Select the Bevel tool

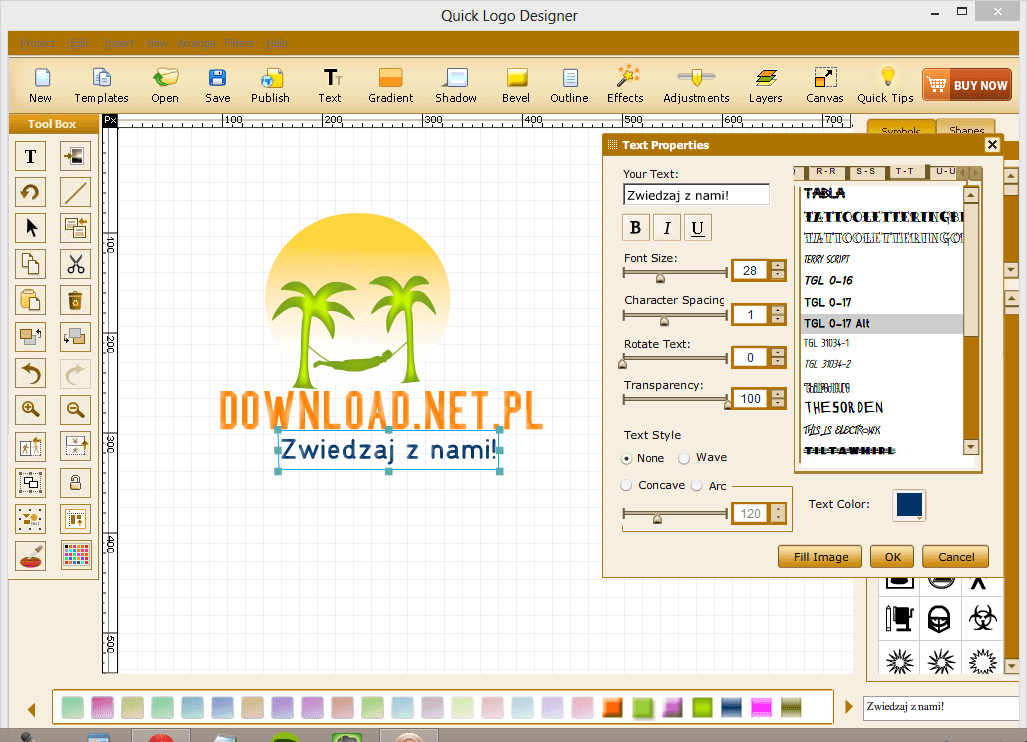tap(516, 84)
